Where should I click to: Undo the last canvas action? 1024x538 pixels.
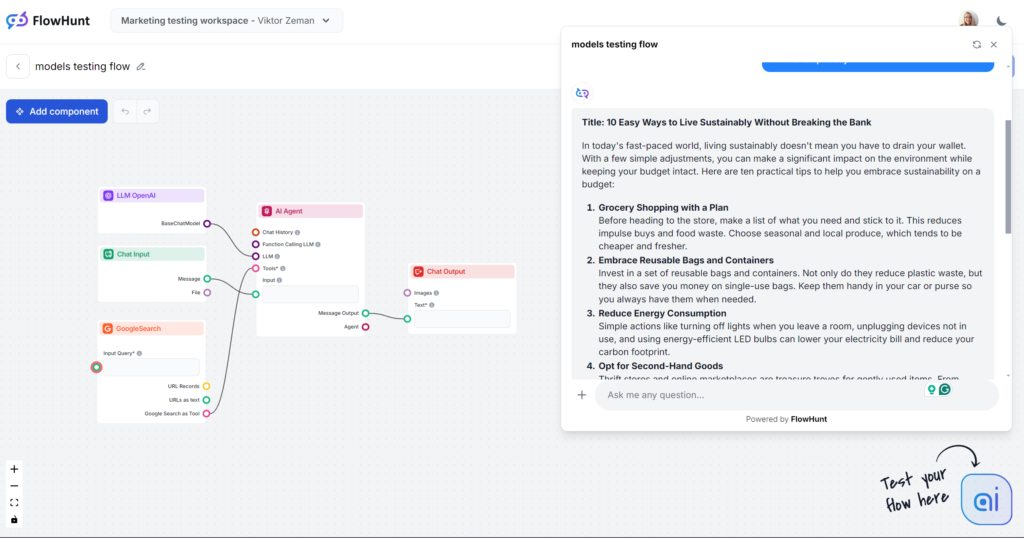click(125, 111)
